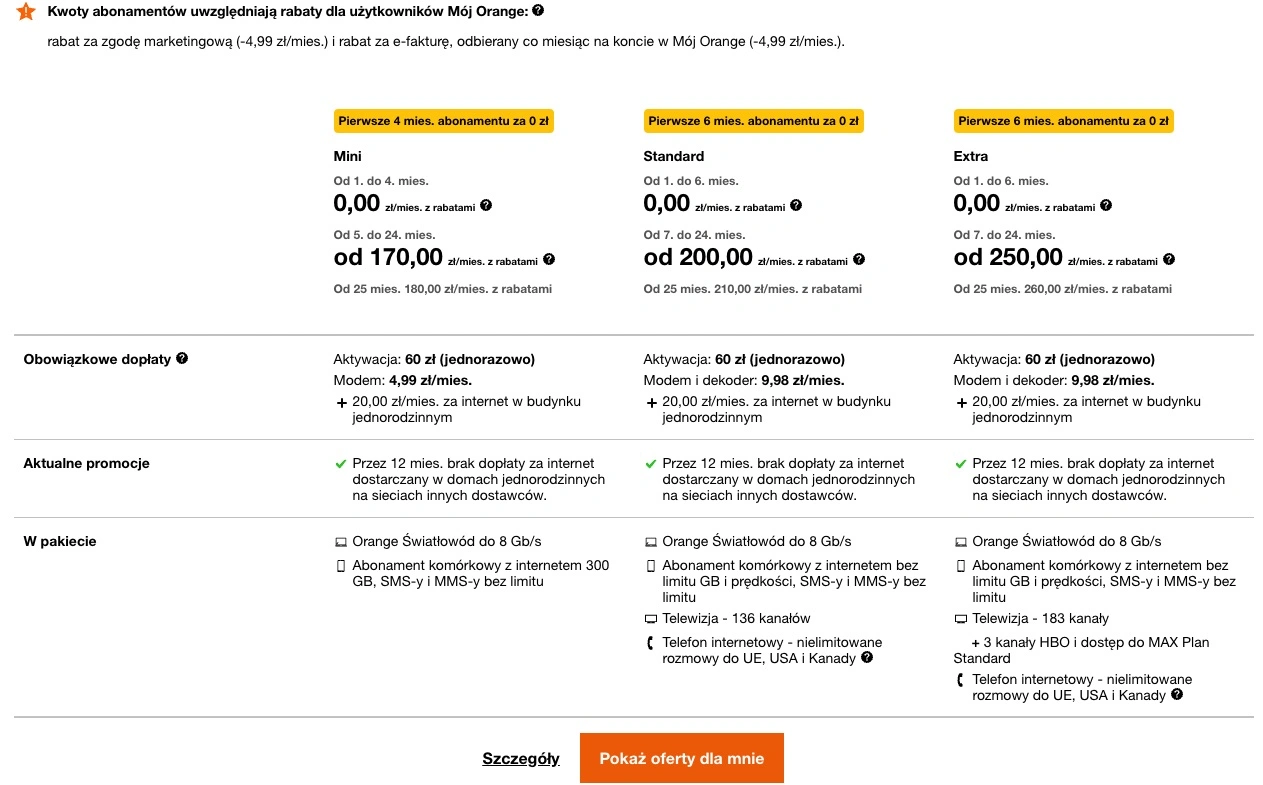The height and width of the screenshot is (785, 1263).
Task: Open help icon beside Extra 250,00 price
Action: click(x=1169, y=259)
